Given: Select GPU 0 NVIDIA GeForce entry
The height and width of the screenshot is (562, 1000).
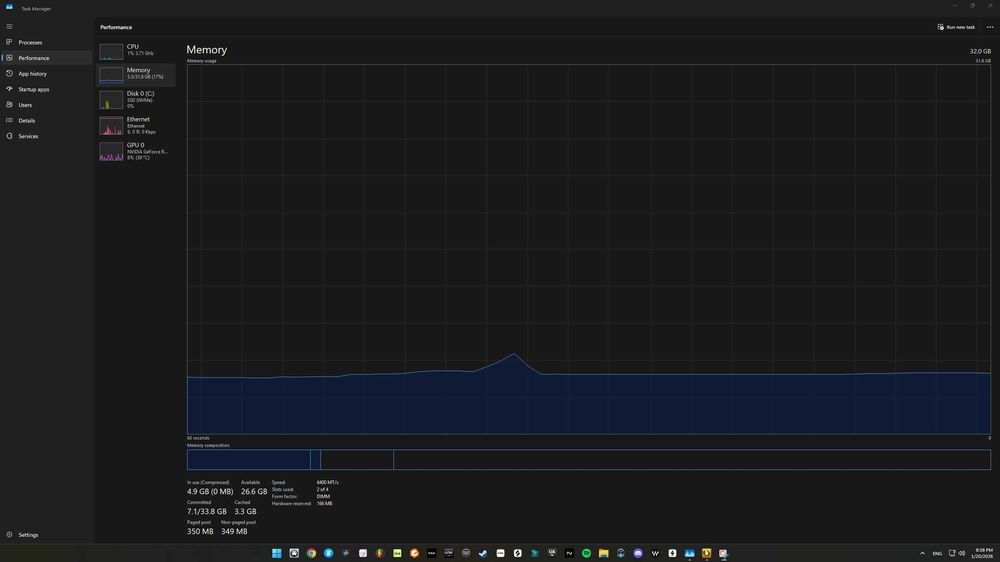Looking at the screenshot, I should coord(136,151).
